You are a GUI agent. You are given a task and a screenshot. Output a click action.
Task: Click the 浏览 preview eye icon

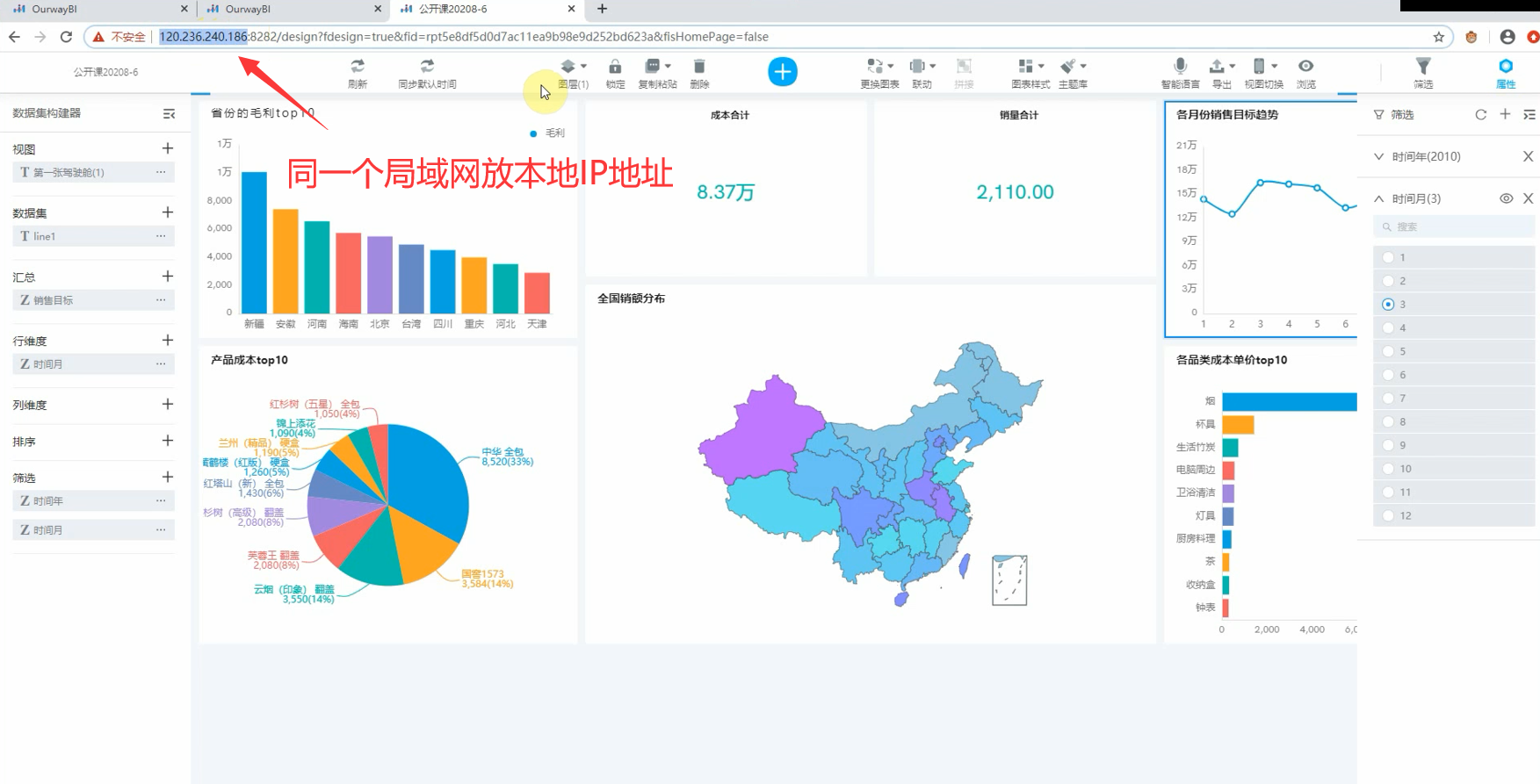point(1306,66)
